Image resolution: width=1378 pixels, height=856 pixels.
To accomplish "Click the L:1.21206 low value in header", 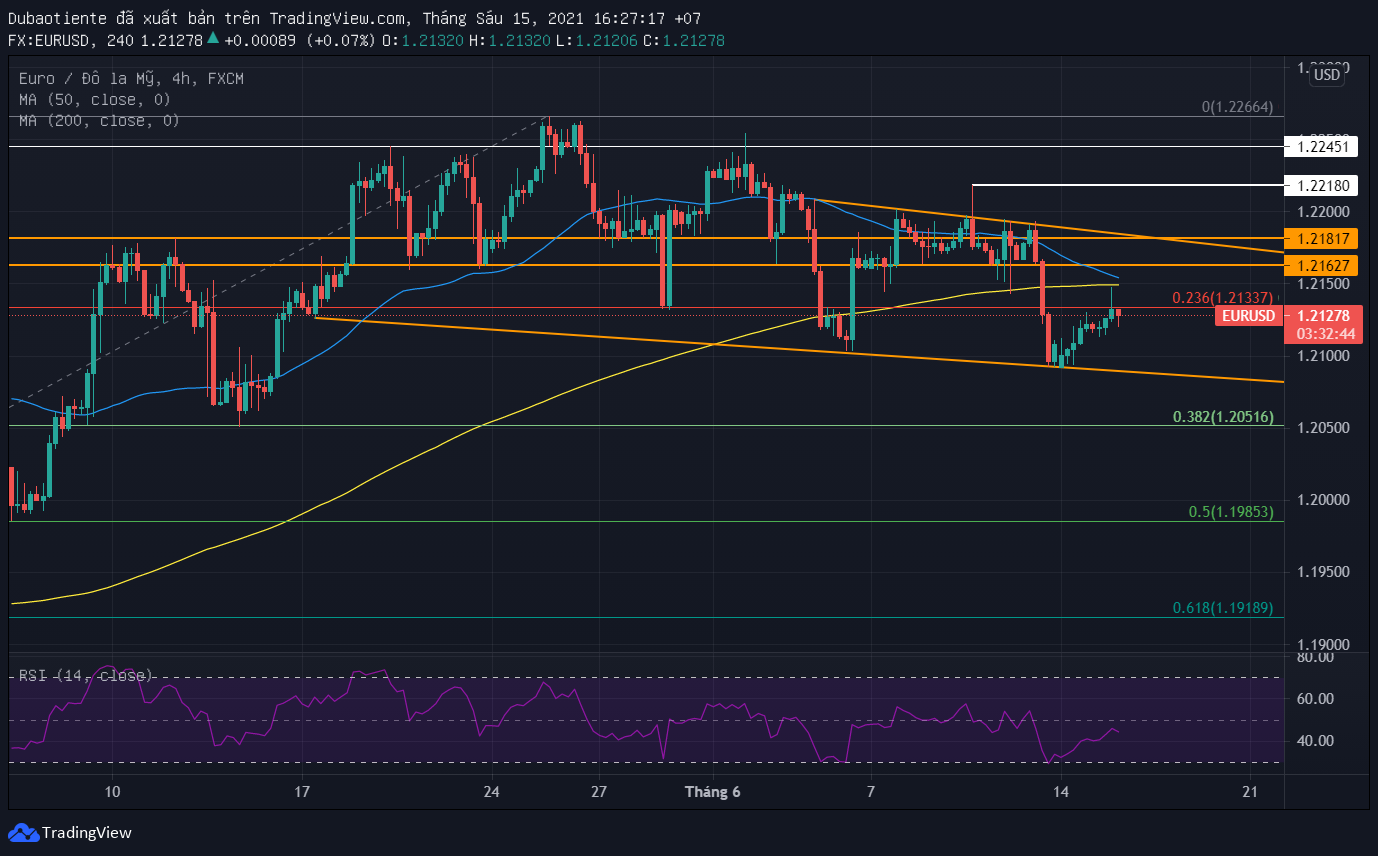I will click(597, 40).
